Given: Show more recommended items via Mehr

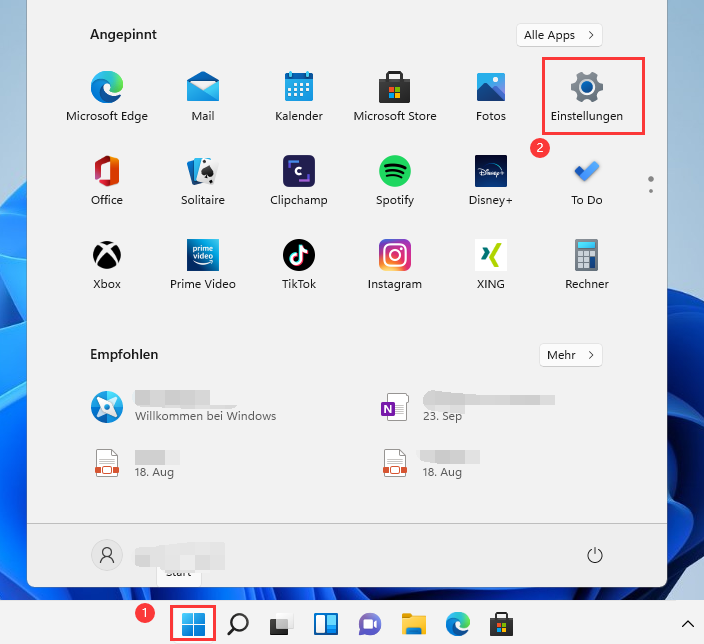Looking at the screenshot, I should [x=571, y=355].
